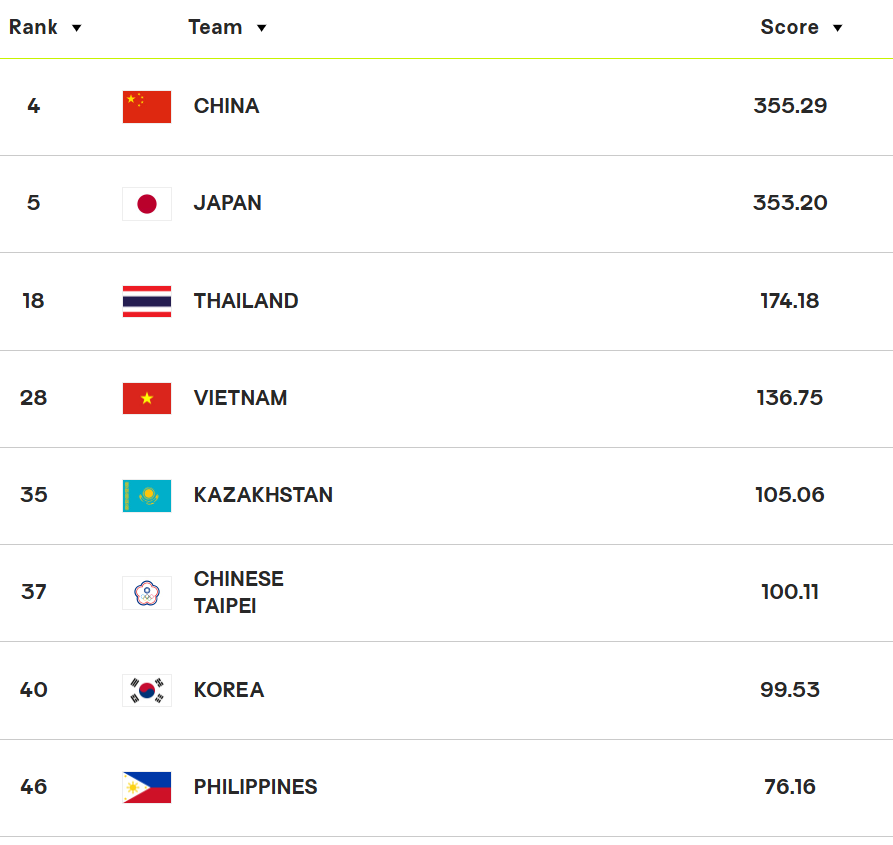Open the THAILAND team entry
This screenshot has height=845, width=893.
click(x=246, y=301)
